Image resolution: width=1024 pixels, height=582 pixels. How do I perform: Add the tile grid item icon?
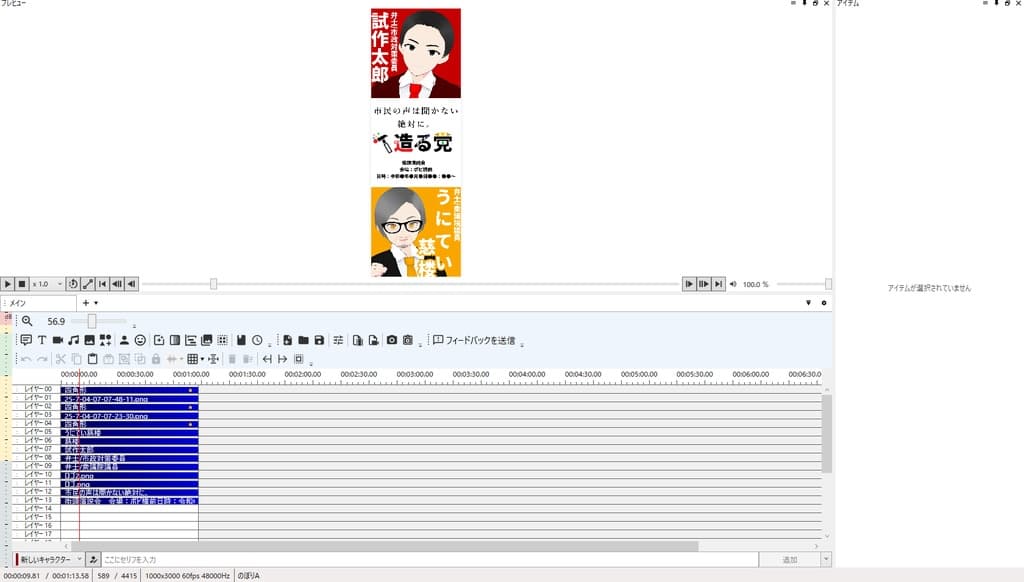coord(223,340)
